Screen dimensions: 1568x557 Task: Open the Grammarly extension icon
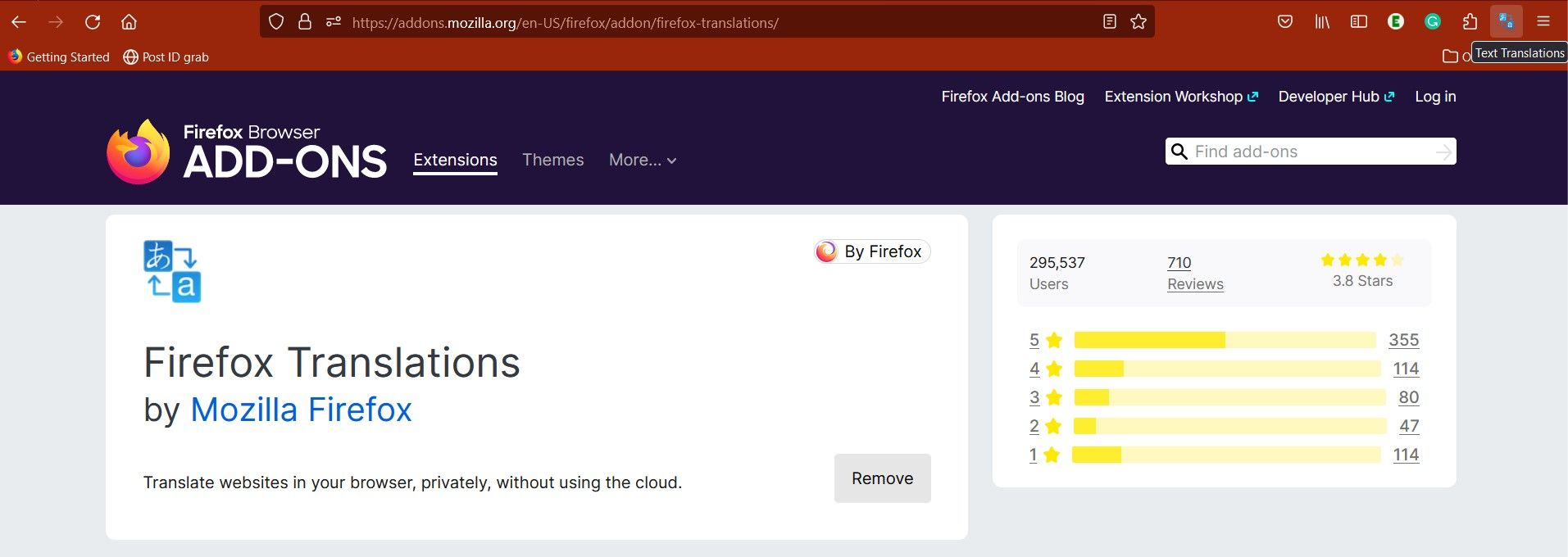[1433, 22]
